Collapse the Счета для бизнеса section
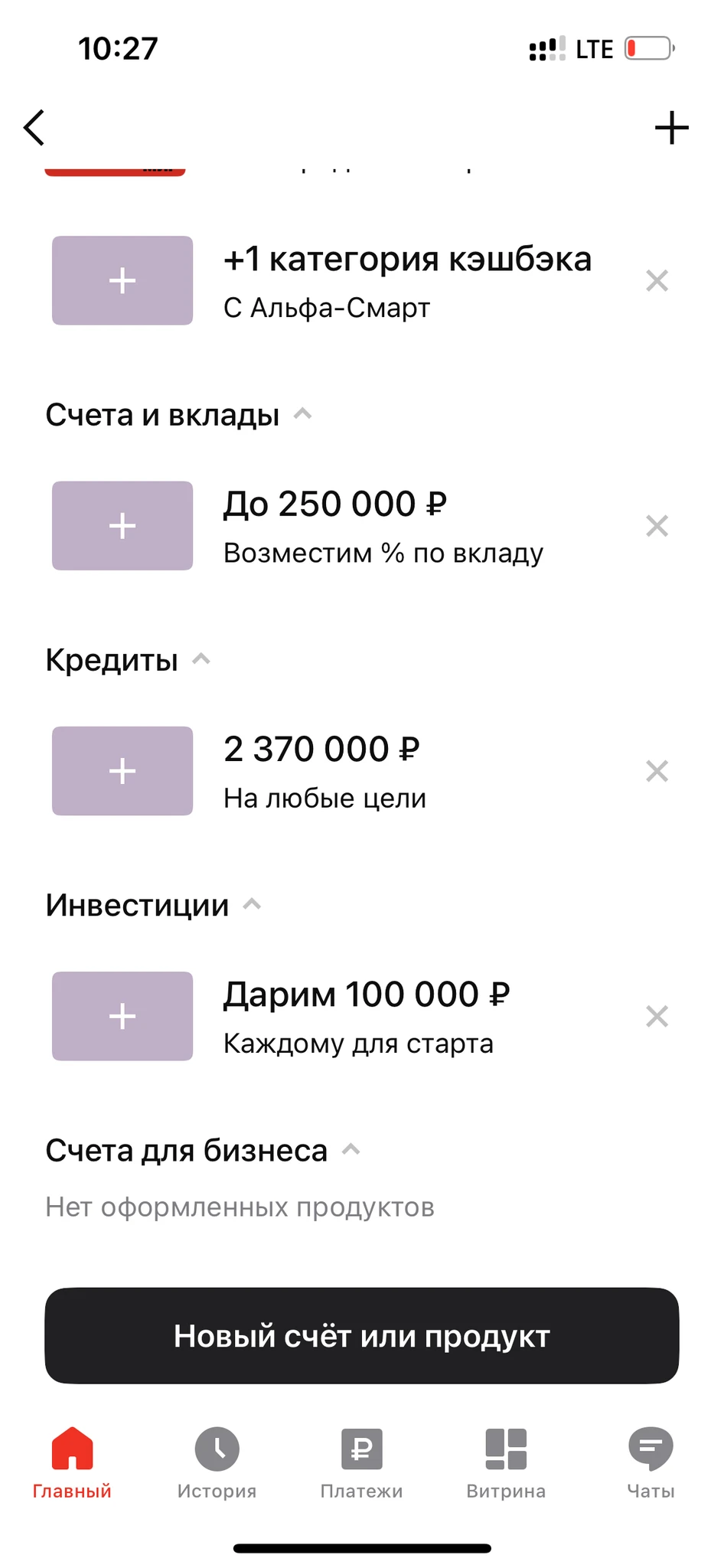Screen dimensions: 724x1568 click(351, 1150)
